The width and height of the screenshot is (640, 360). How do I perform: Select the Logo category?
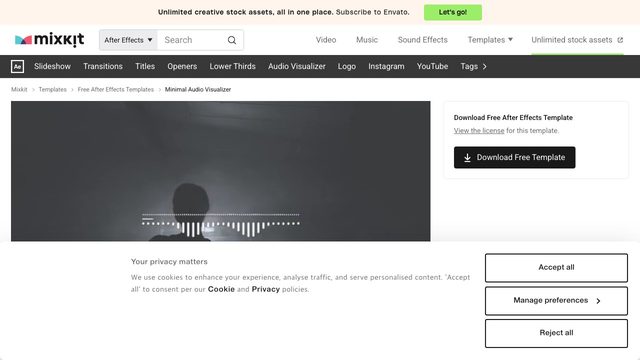pyautogui.click(x=347, y=67)
